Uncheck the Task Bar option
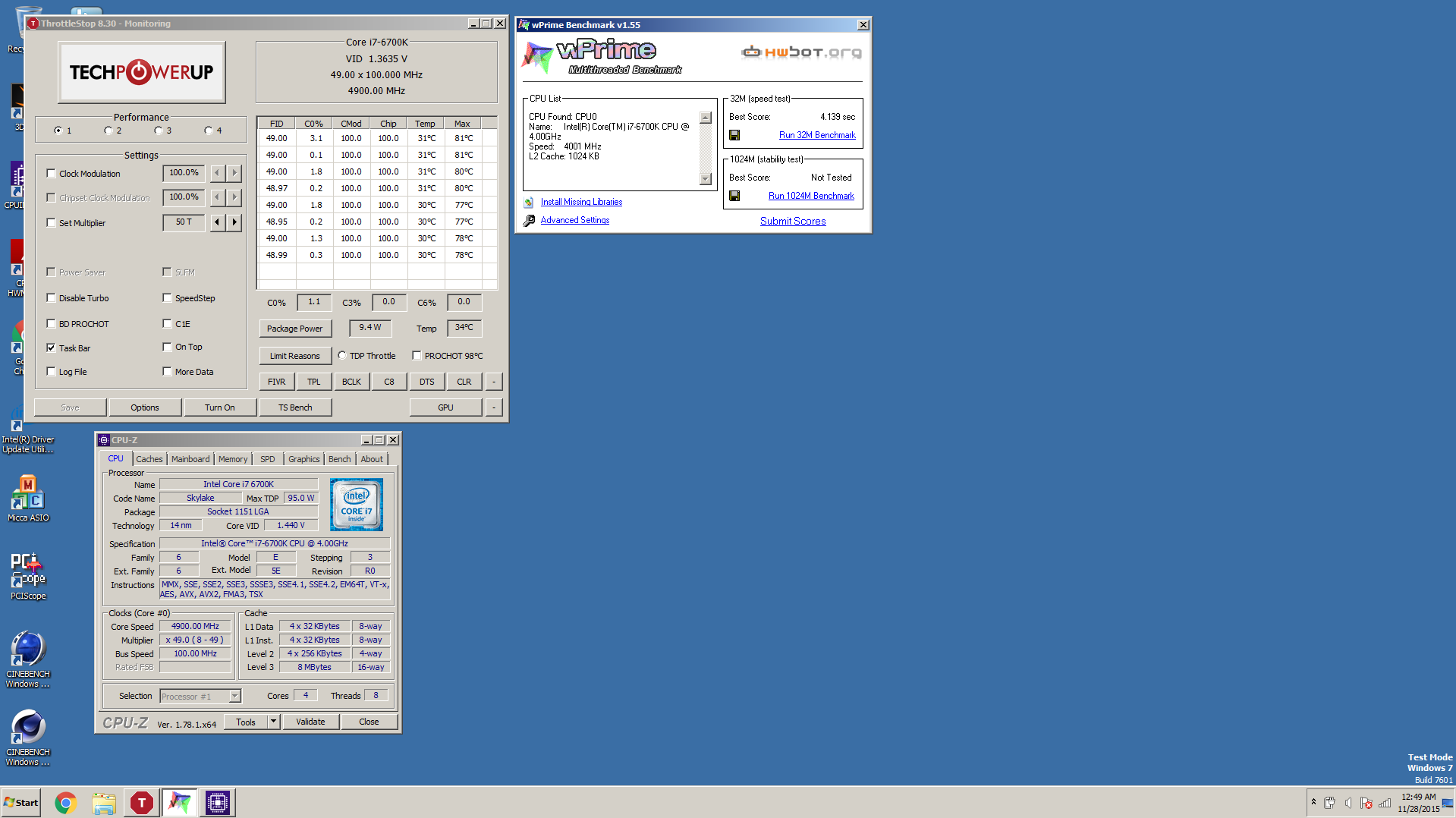 (51, 348)
